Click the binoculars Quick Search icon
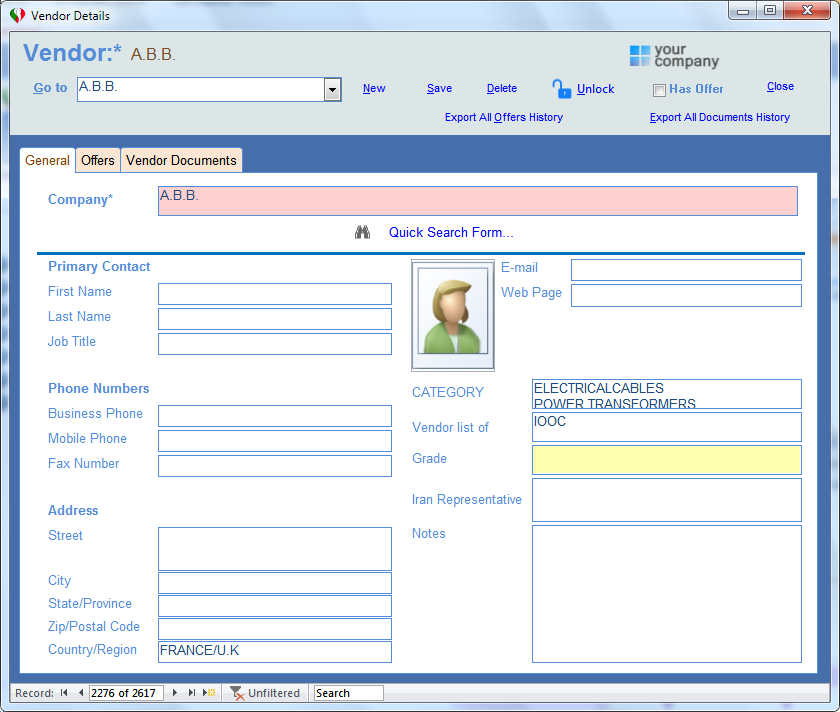This screenshot has height=712, width=840. point(363,233)
